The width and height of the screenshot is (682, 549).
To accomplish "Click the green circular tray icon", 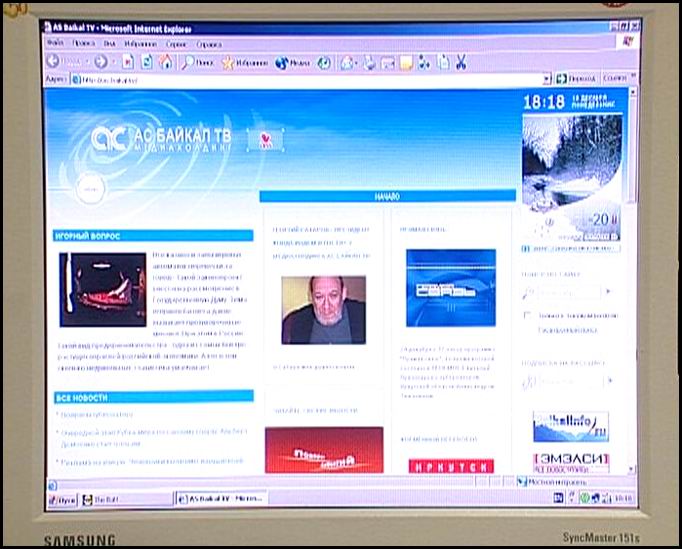I will [x=585, y=498].
